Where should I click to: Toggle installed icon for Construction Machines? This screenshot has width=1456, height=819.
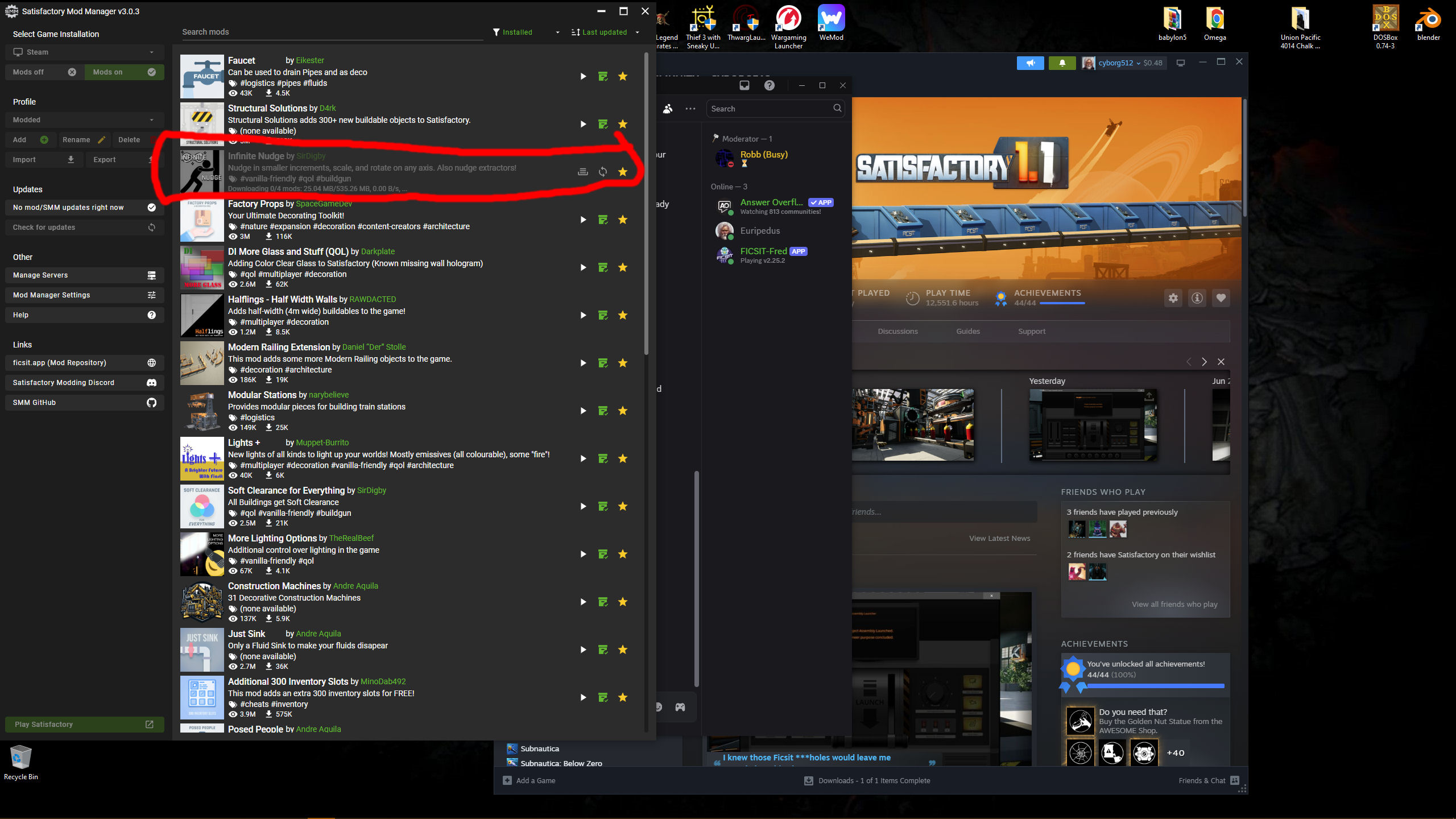coord(603,602)
